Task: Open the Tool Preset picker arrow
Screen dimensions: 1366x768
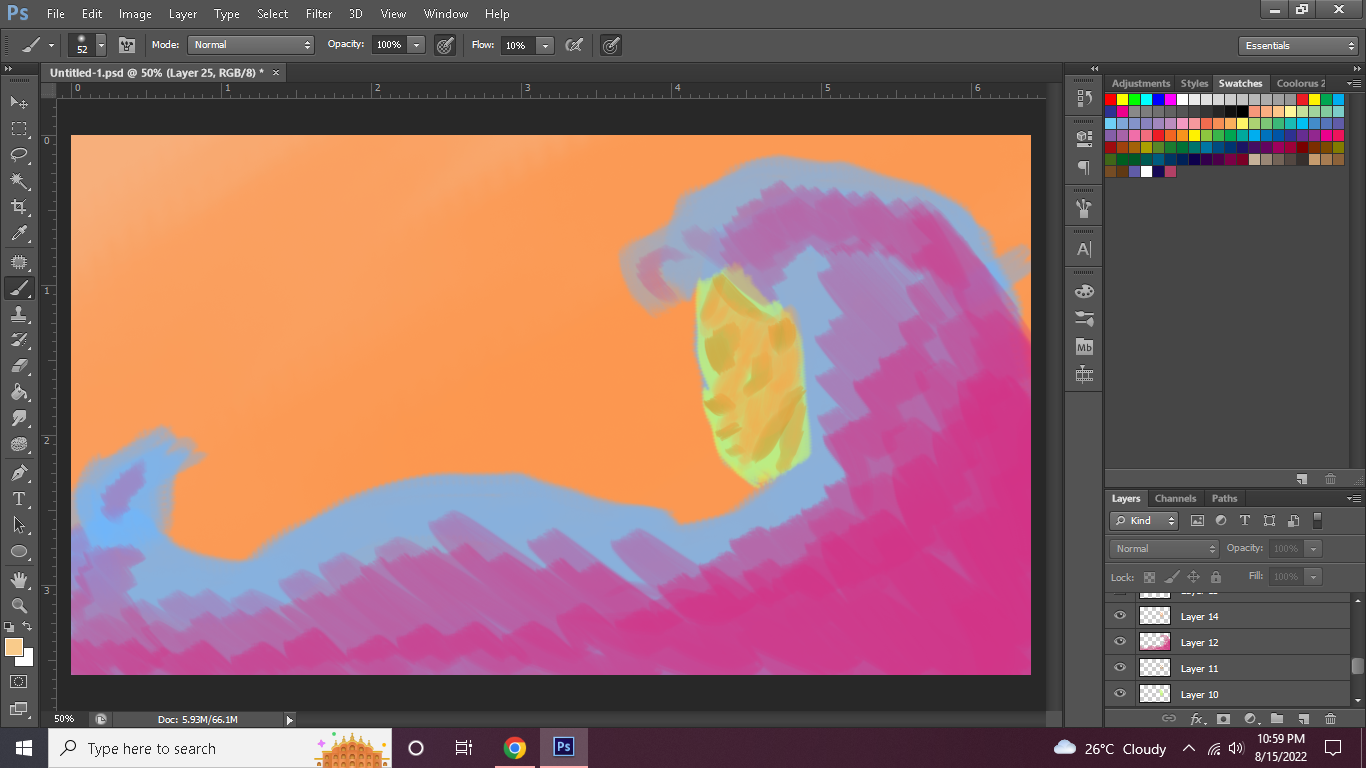Action: [x=51, y=45]
